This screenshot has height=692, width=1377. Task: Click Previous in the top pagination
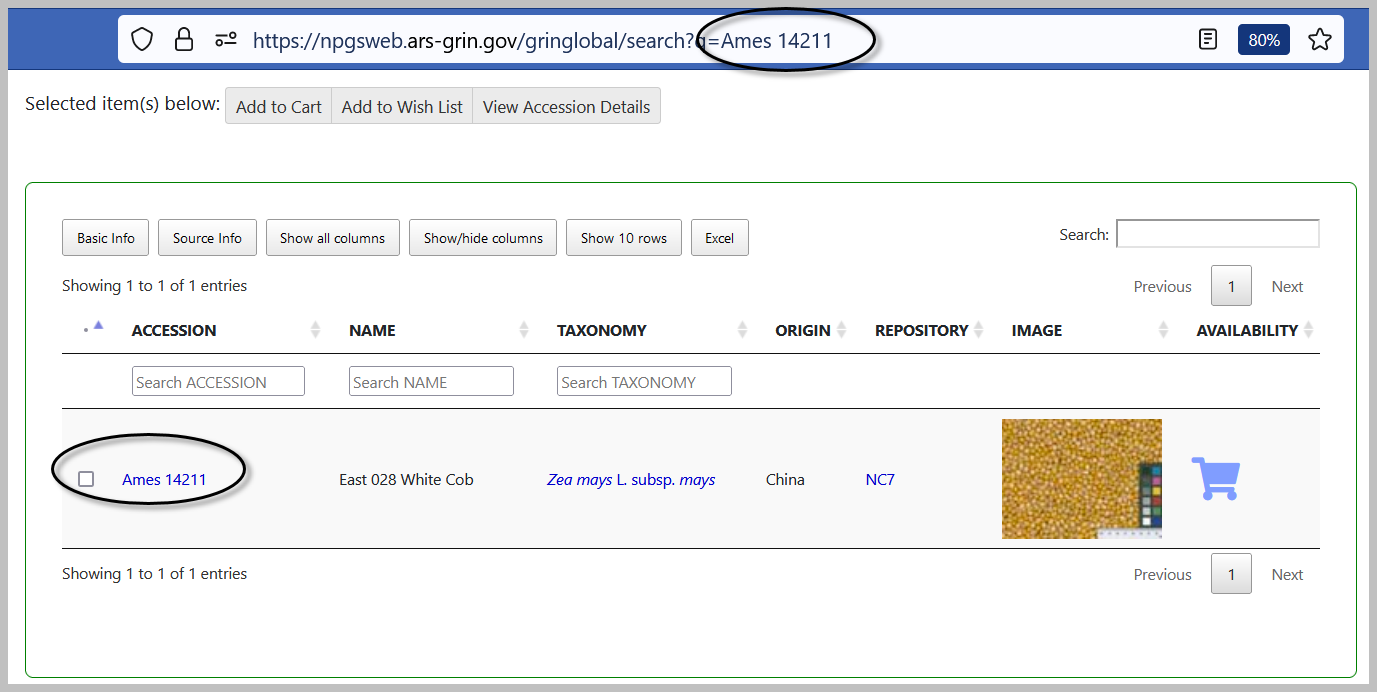[1162, 286]
